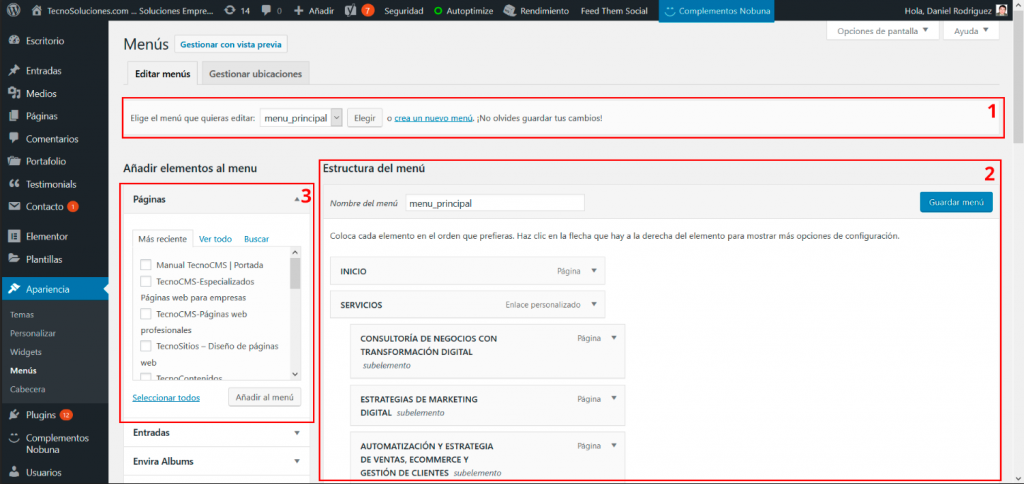Click the Nombre del menú text field
The image size is (1024, 484).
(494, 202)
